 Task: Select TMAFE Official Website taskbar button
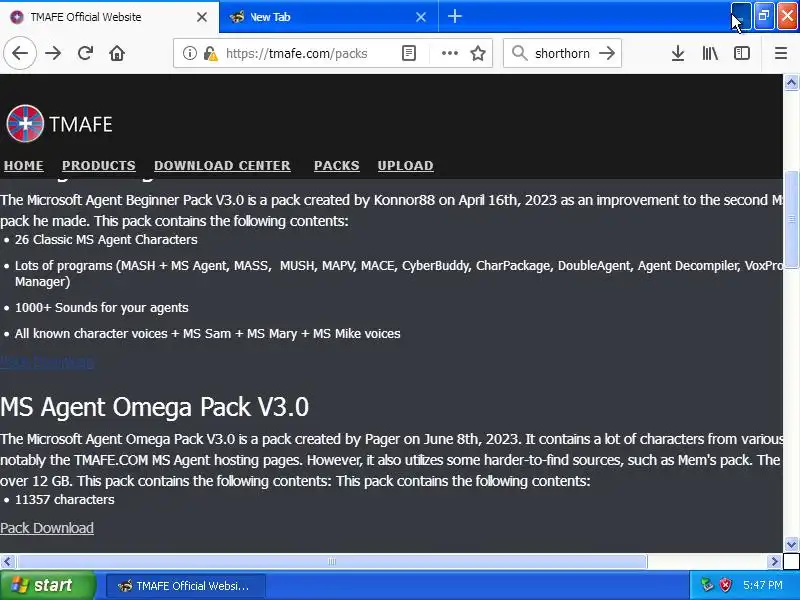[186, 586]
